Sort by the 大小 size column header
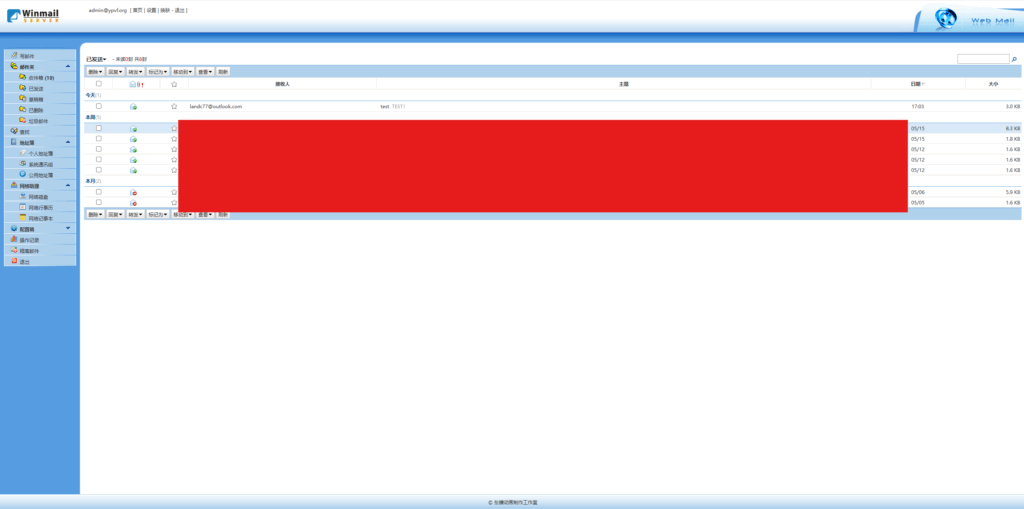Image resolution: width=1024 pixels, height=509 pixels. pyautogui.click(x=993, y=84)
